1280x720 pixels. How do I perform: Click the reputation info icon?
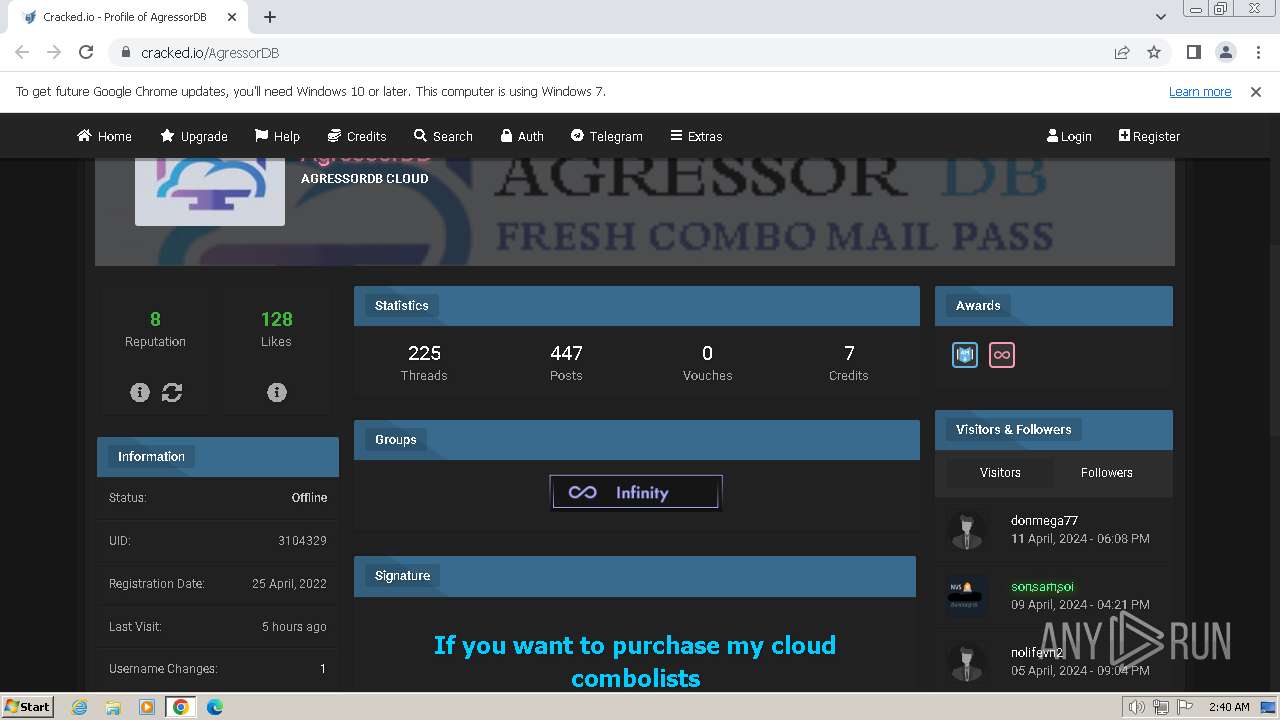(x=140, y=393)
